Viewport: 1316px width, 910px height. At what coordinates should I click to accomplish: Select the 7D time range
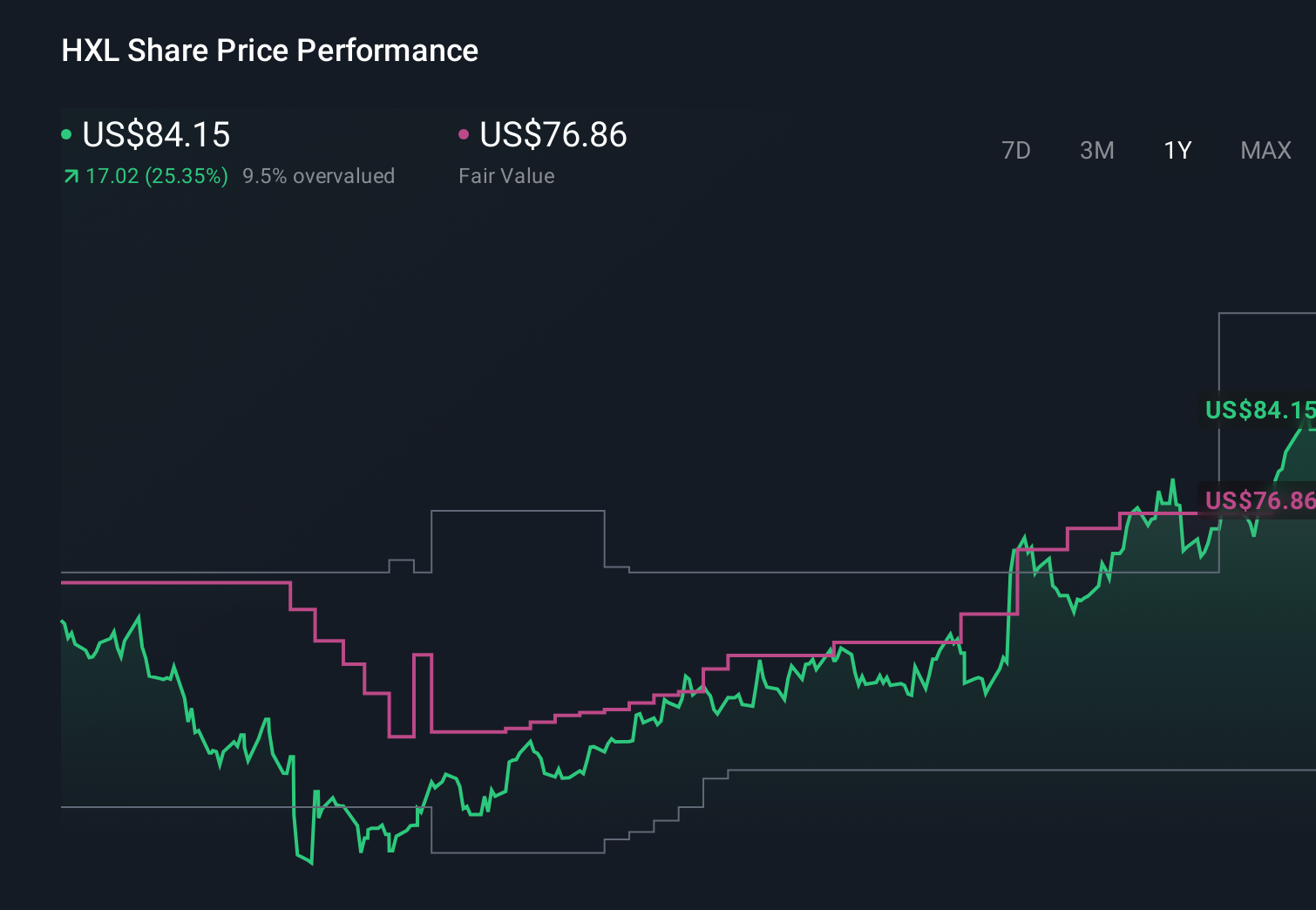[x=1015, y=151]
